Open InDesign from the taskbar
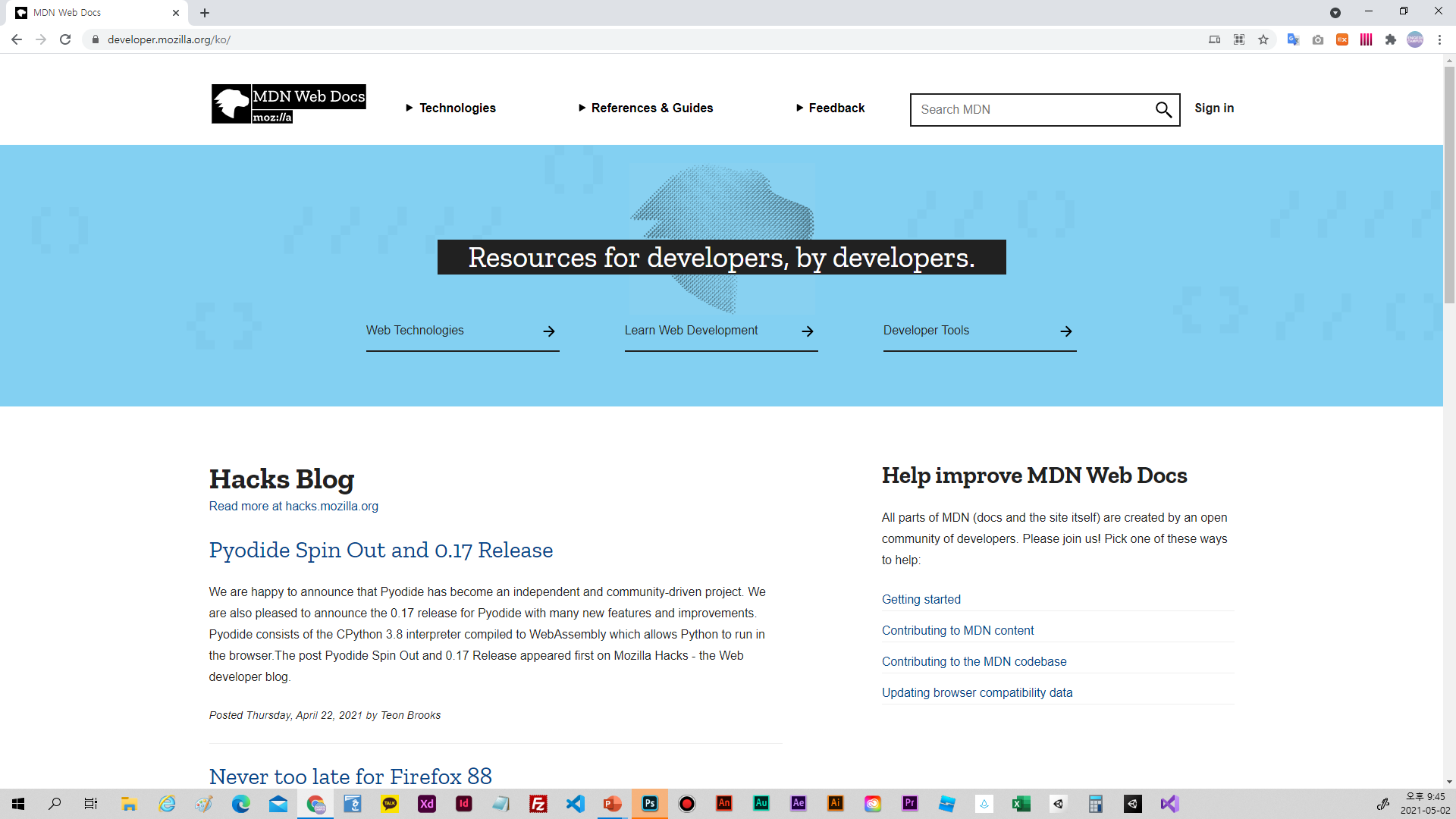 (x=464, y=804)
